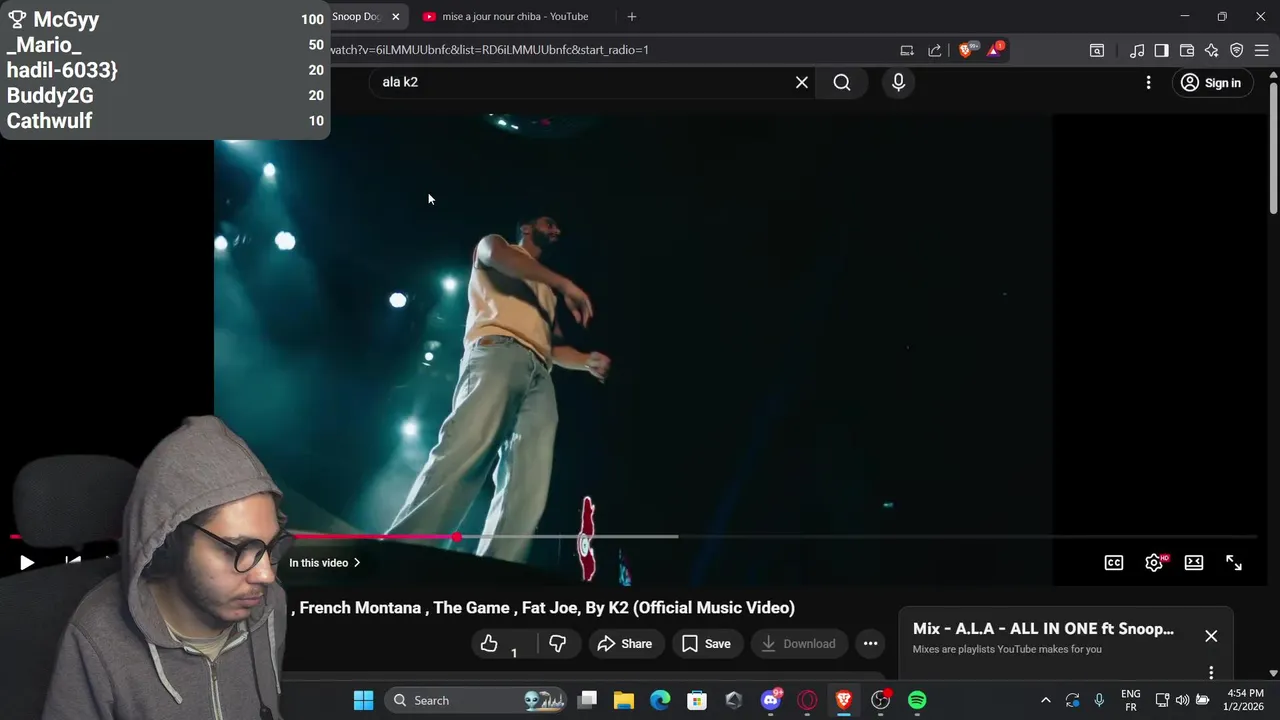
Task: Close the Snoop Dogg browser tab
Action: point(395,17)
